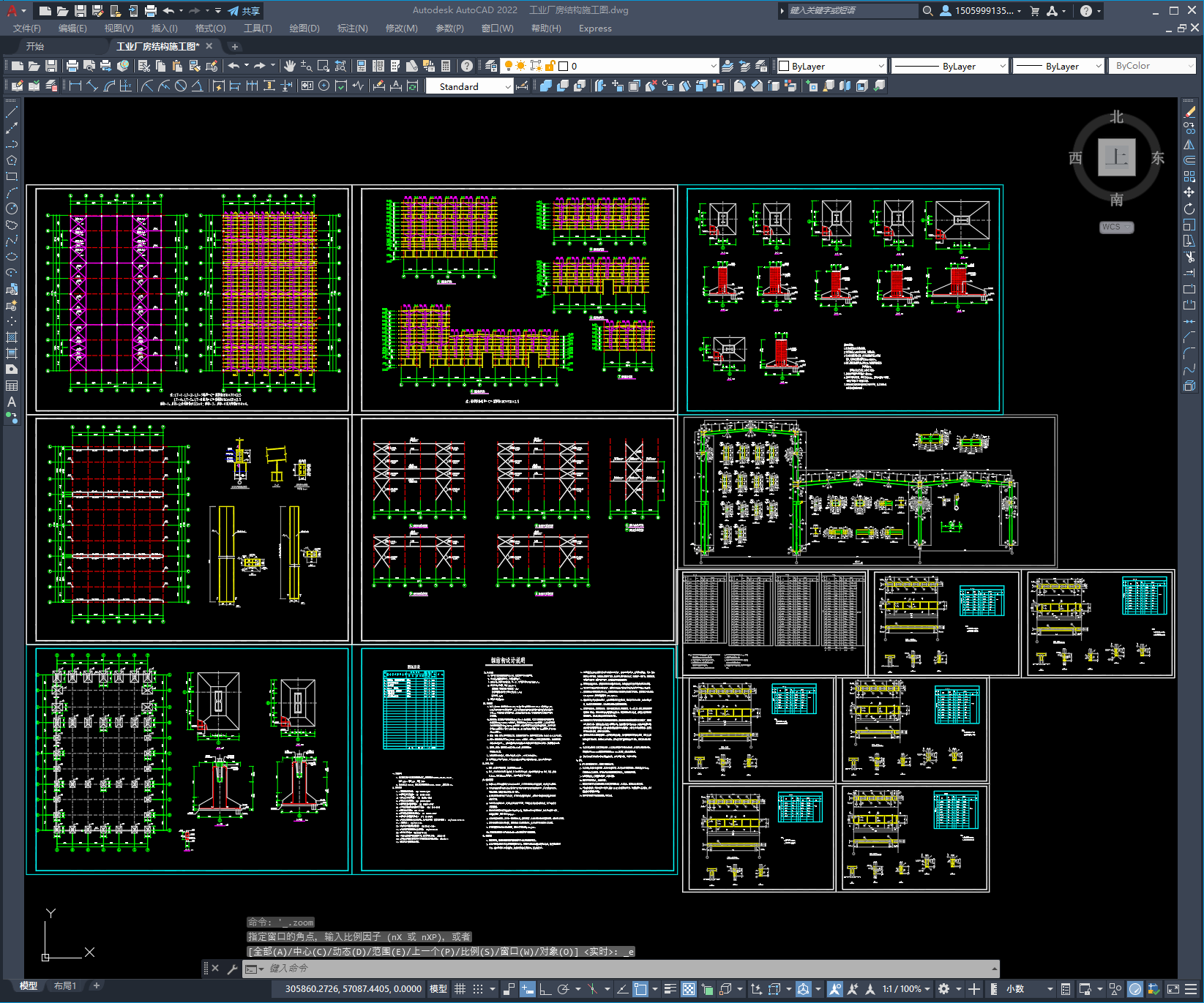Toggle snap mode dots in status bar
This screenshot has height=1003, width=1204.
pos(478,989)
